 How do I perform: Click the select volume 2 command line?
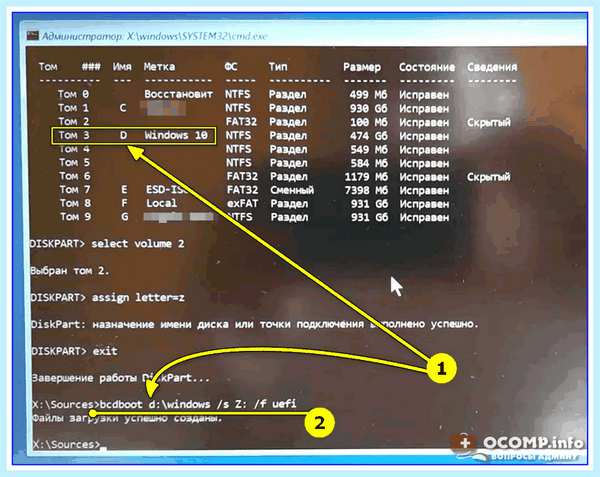pyautogui.click(x=107, y=244)
